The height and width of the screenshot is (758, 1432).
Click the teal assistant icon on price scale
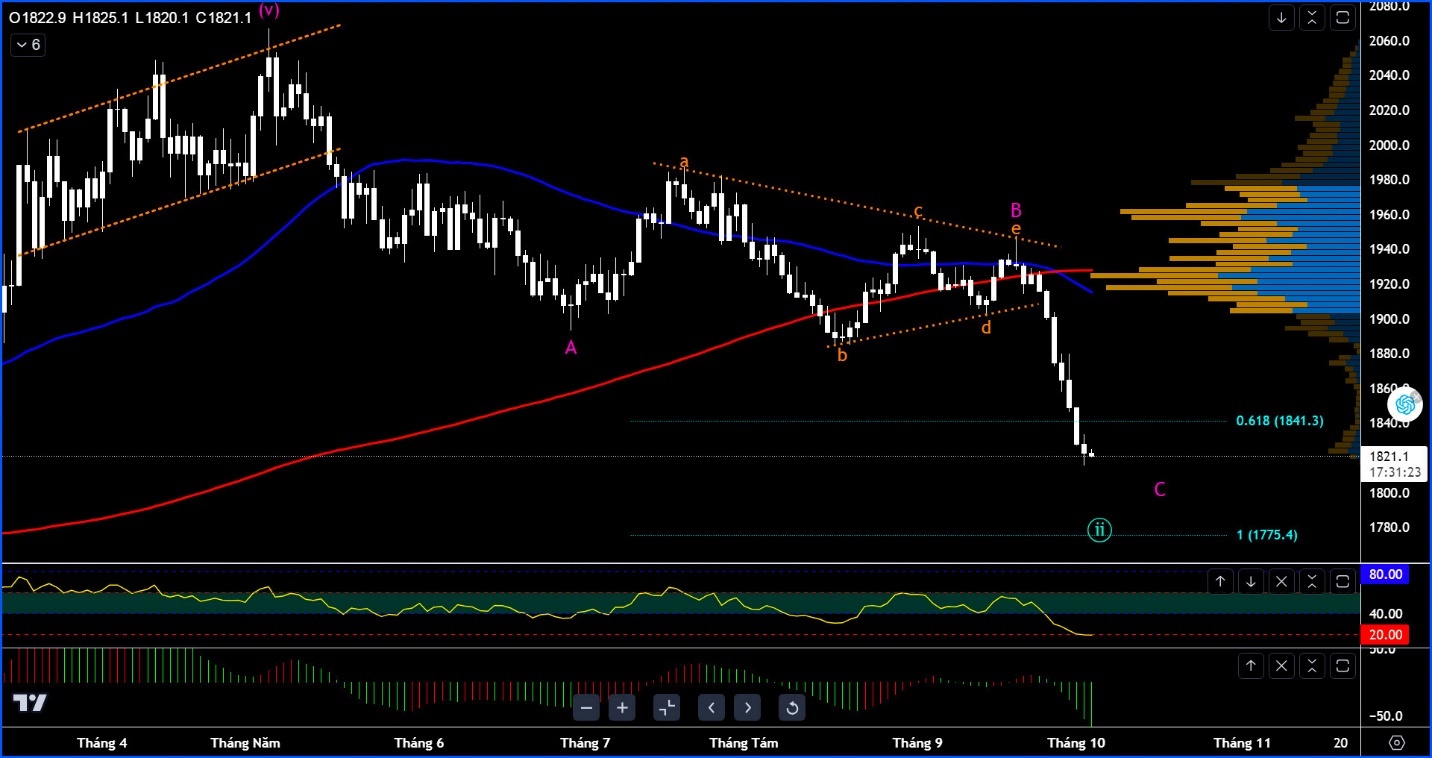1405,403
